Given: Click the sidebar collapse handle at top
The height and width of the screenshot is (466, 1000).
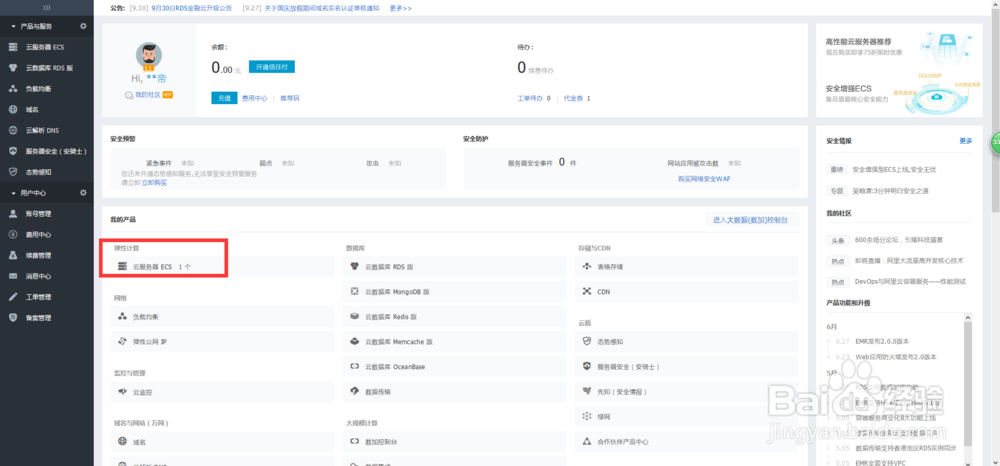Looking at the screenshot, I should click(x=47, y=8).
